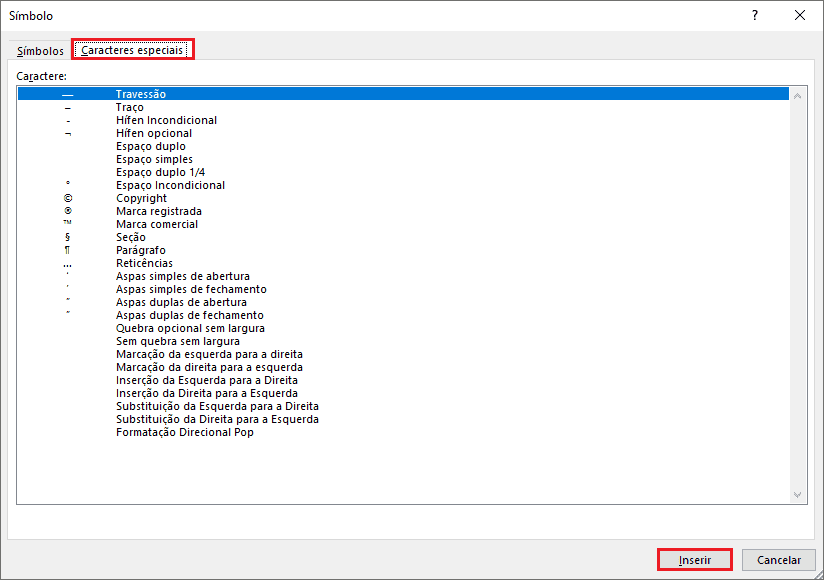Select the Espaço duplo entry
Image resolution: width=824 pixels, height=580 pixels.
coord(403,146)
